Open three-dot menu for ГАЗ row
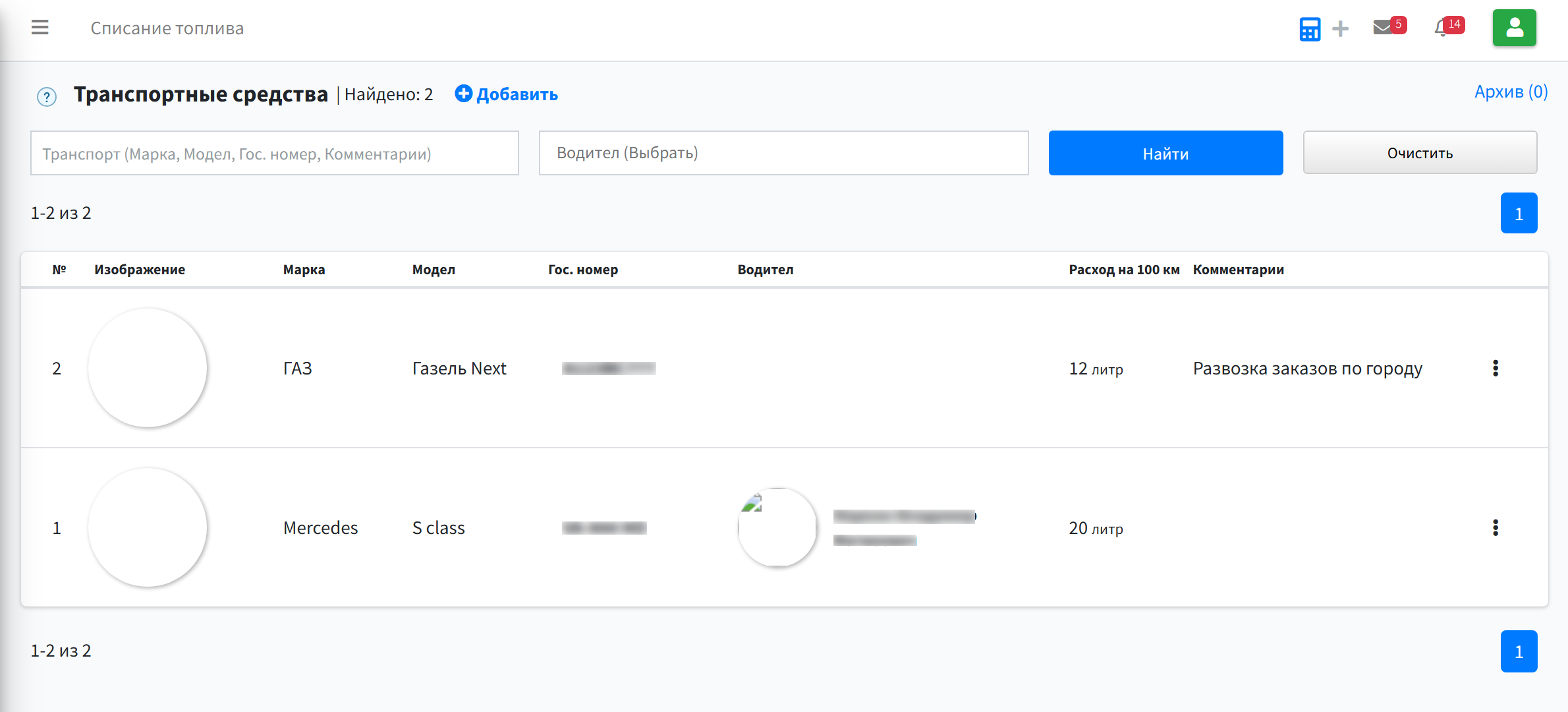The width and height of the screenshot is (1568, 712). point(1496,368)
